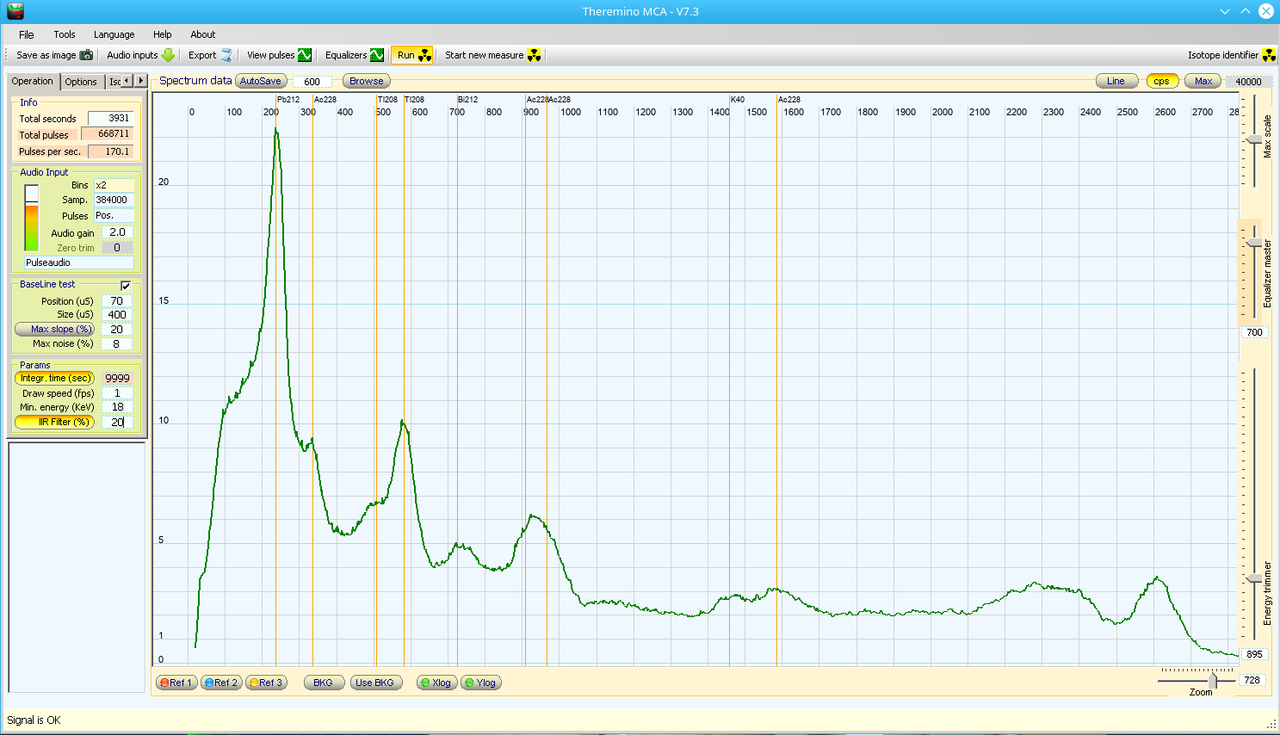Open Isotope identifier radiation icon
Screen dimensions: 1280x735
(x=1268, y=55)
